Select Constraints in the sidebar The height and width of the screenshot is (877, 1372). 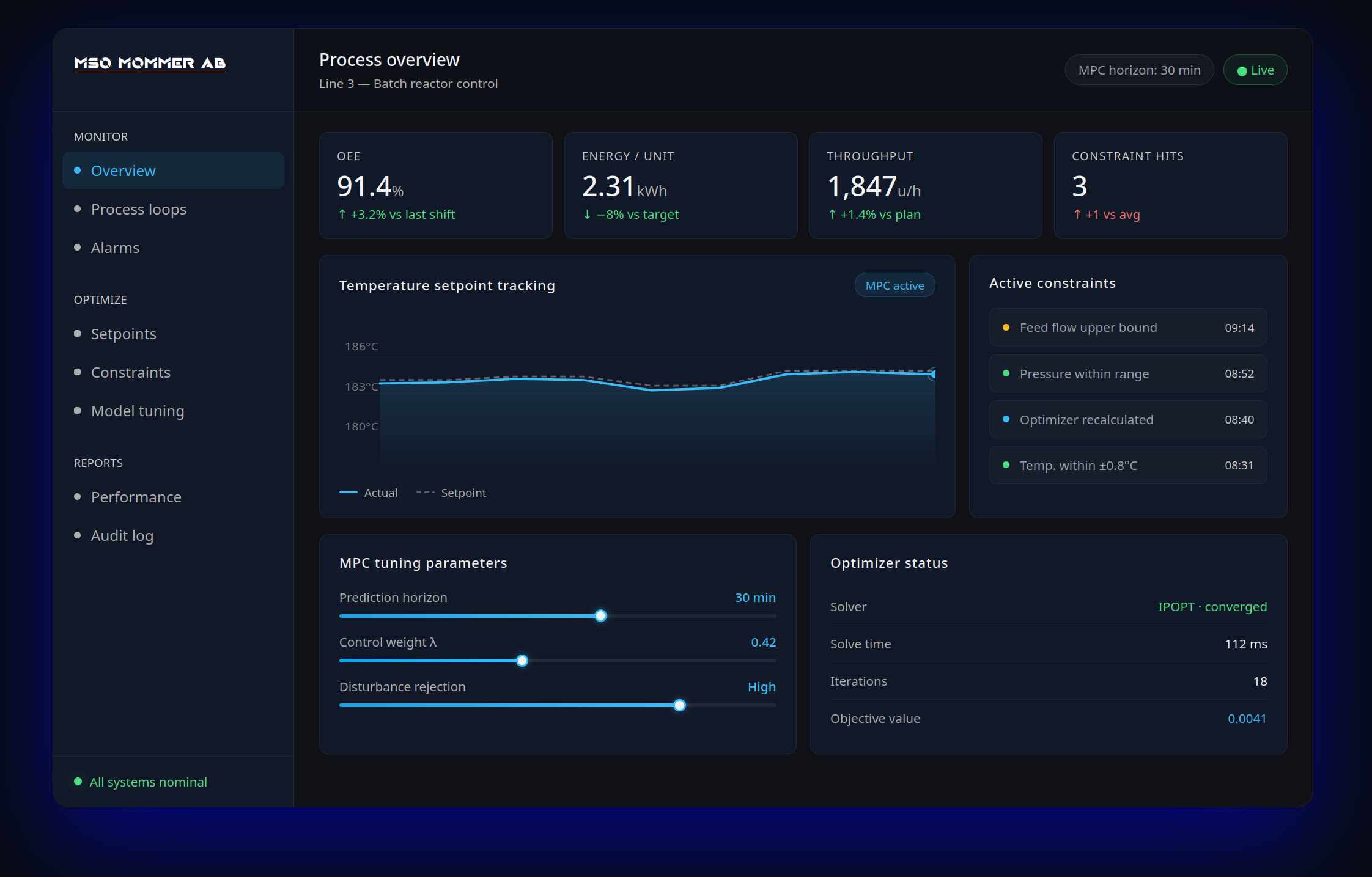coord(130,372)
